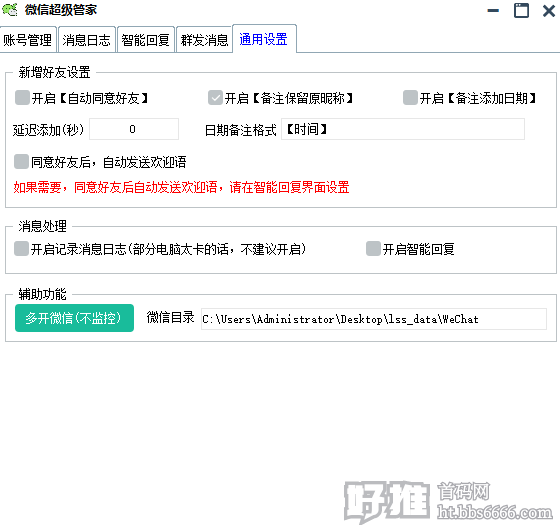Uncheck 开启【备注保留原昵称】 option
Image resolution: width=560 pixels, height=525 pixels.
coord(215,98)
